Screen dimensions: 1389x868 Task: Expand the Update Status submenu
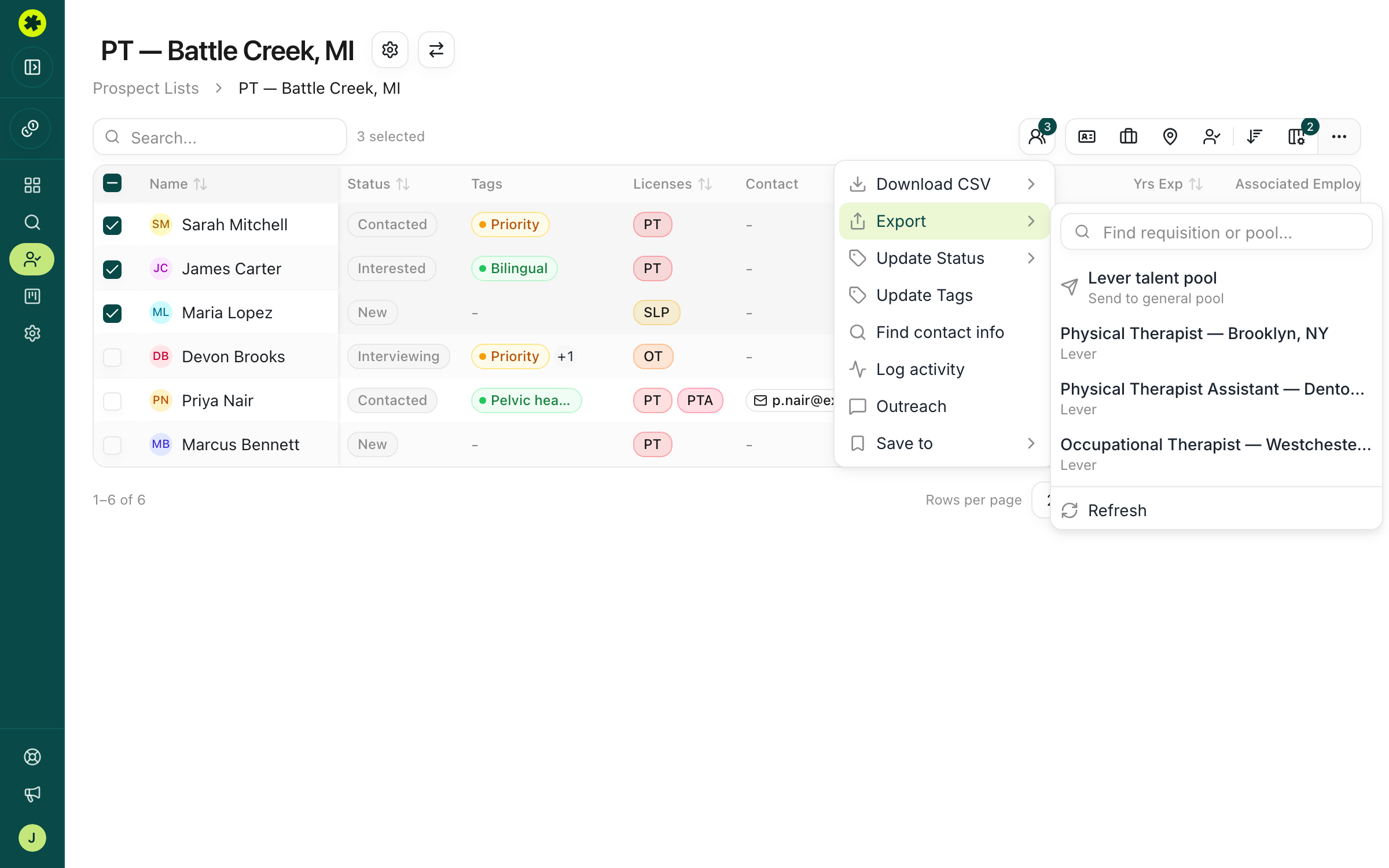(944, 258)
